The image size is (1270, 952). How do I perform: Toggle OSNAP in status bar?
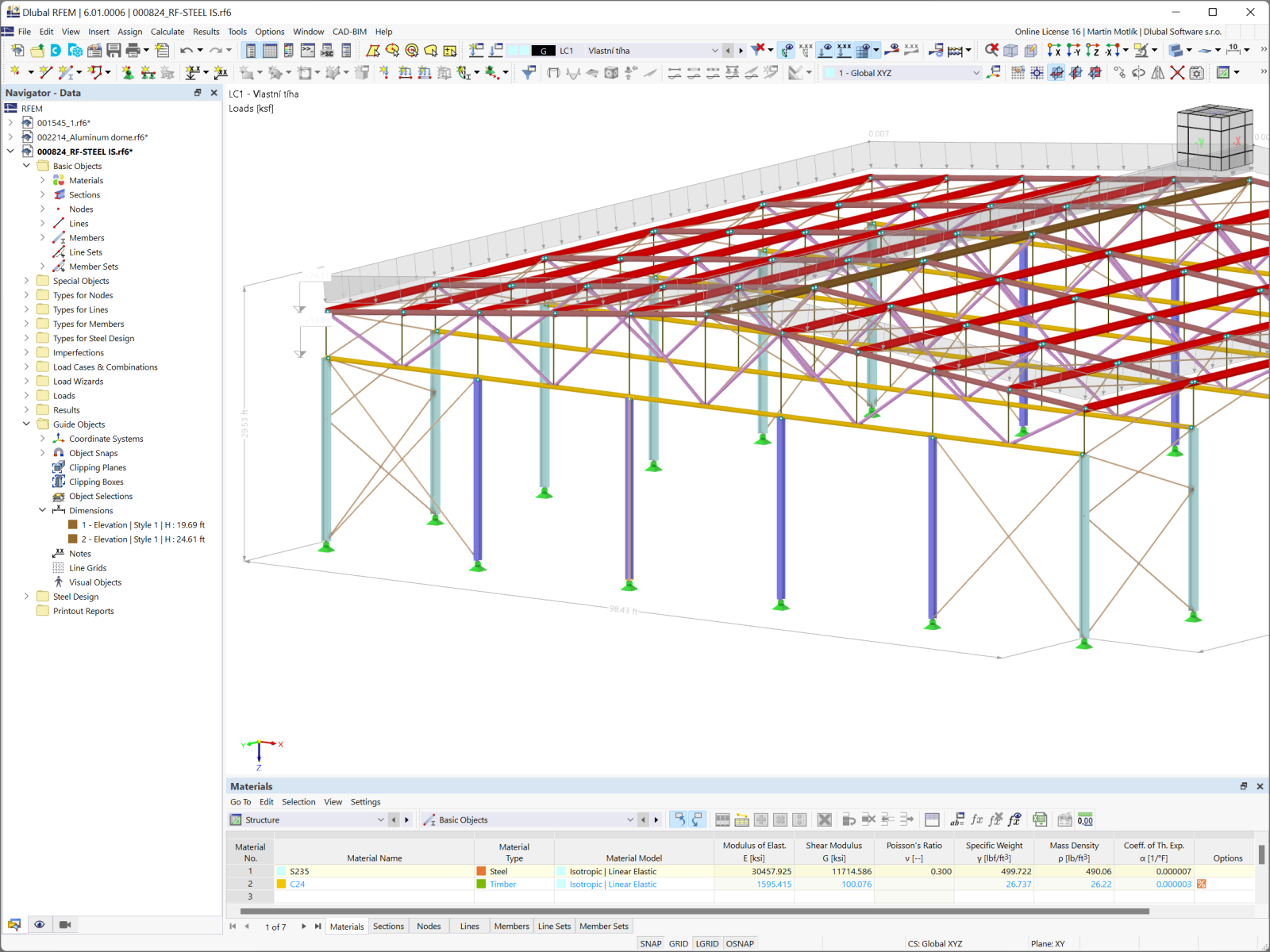coord(740,943)
